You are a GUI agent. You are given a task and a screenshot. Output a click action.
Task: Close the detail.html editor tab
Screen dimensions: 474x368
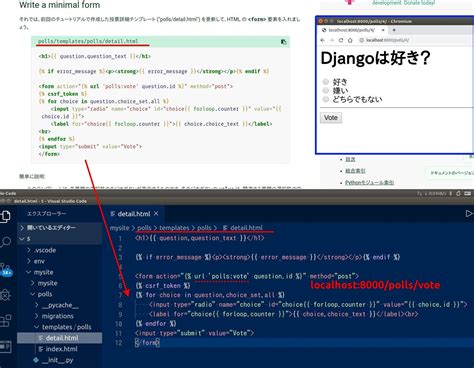[x=156, y=214]
